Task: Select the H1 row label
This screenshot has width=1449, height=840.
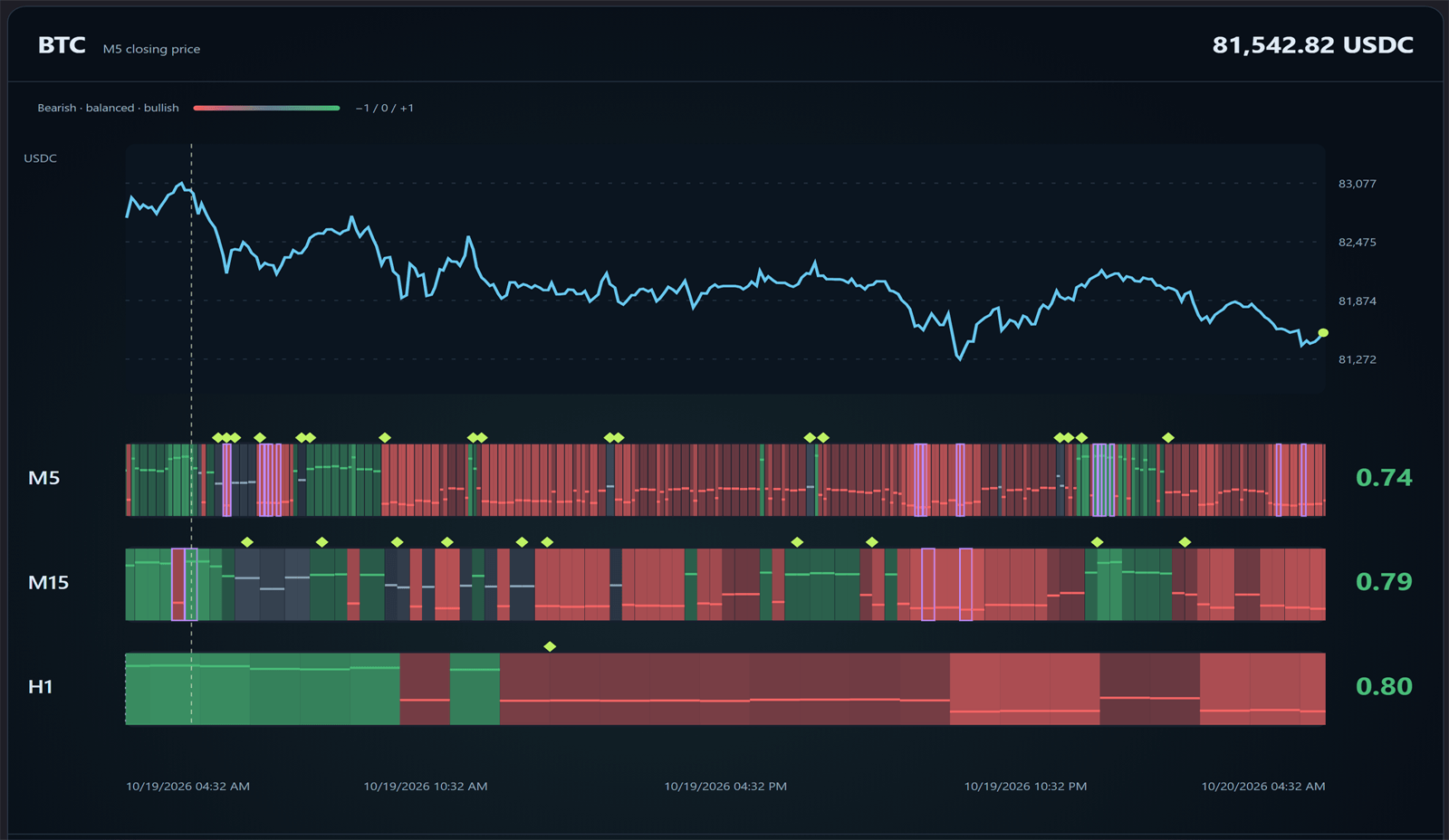Action: click(x=40, y=687)
